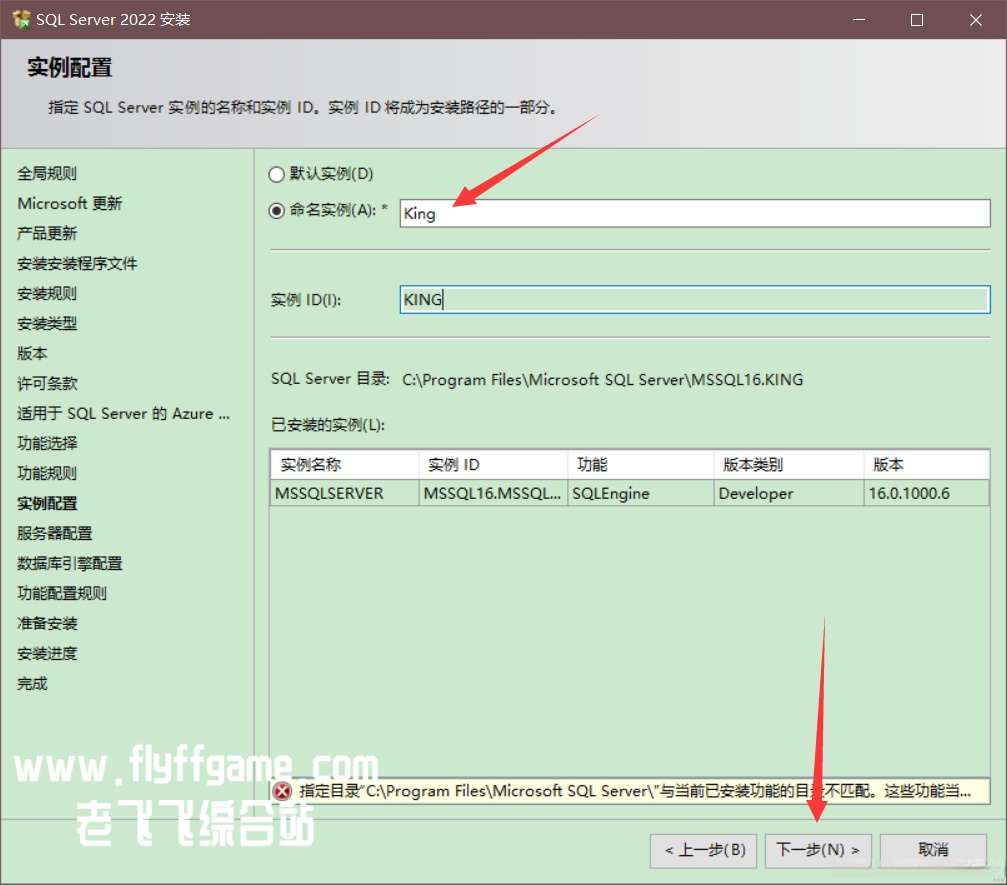Select the named instance radio button
The image size is (1007, 885).
[277, 211]
